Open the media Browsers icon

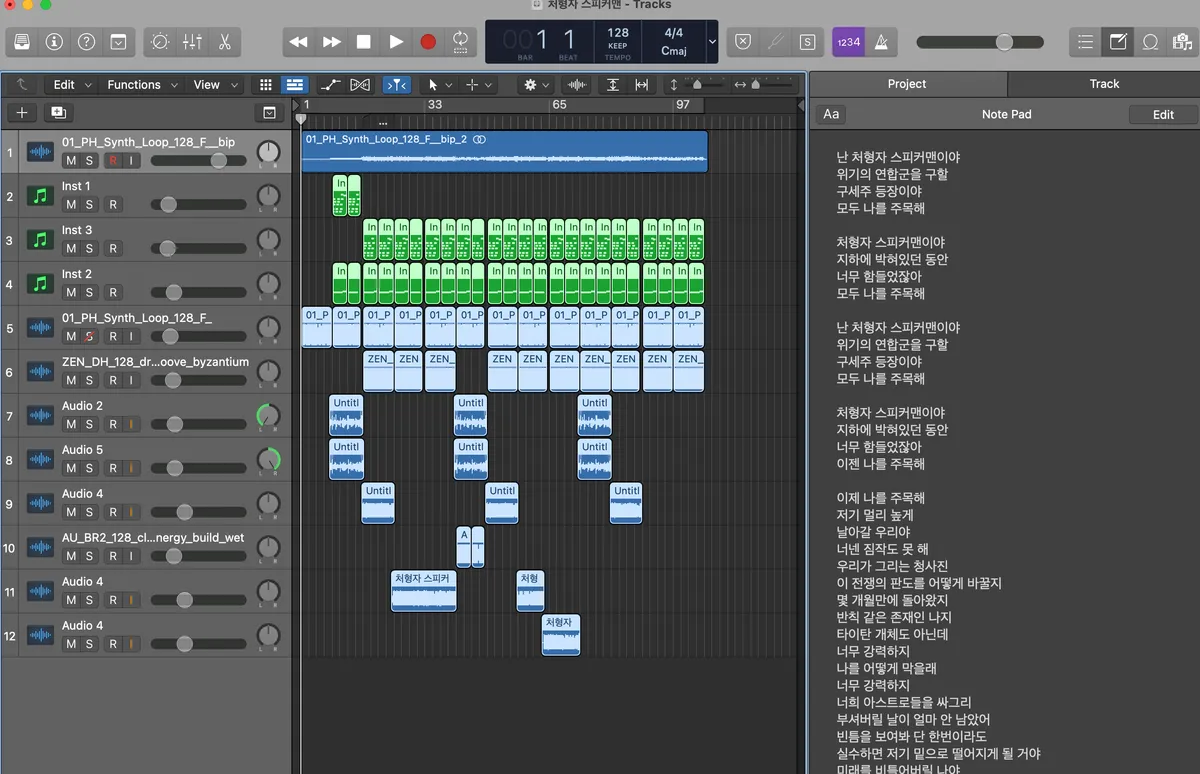pos(1182,42)
